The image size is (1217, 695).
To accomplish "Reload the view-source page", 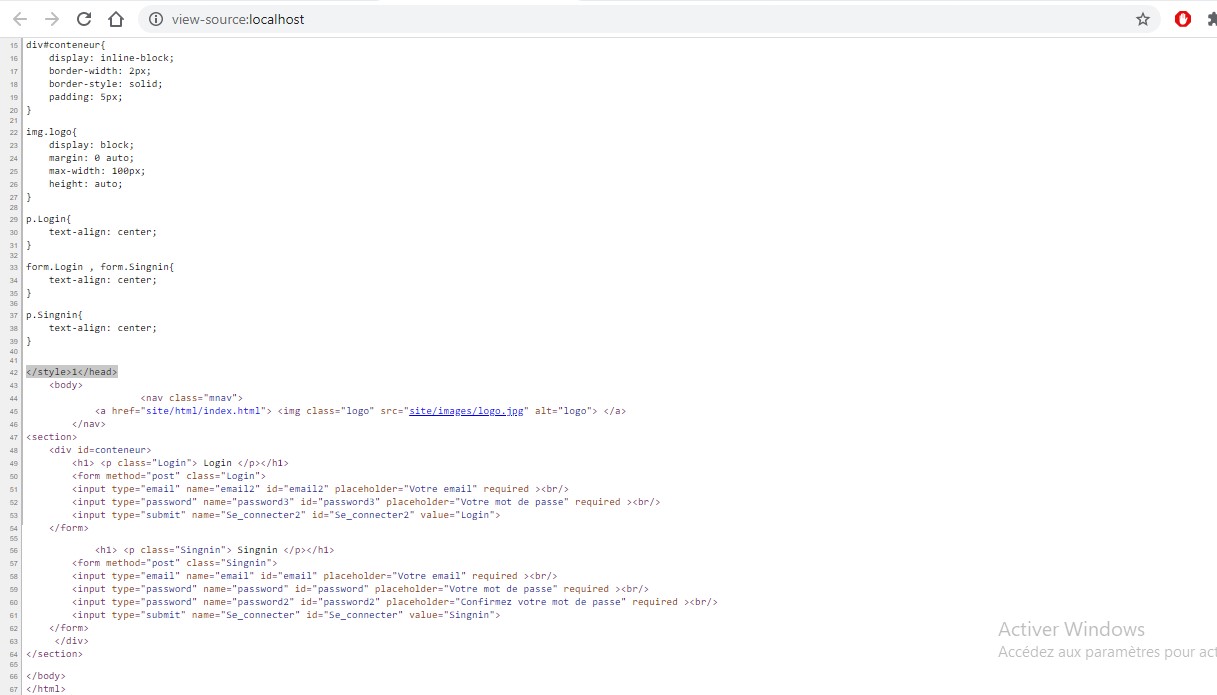I will tap(83, 18).
